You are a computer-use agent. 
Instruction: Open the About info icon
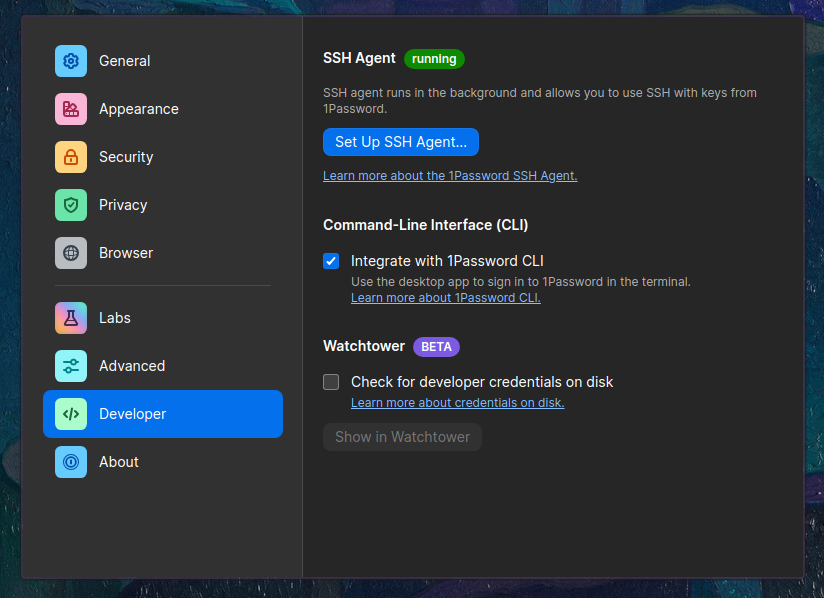(70, 462)
